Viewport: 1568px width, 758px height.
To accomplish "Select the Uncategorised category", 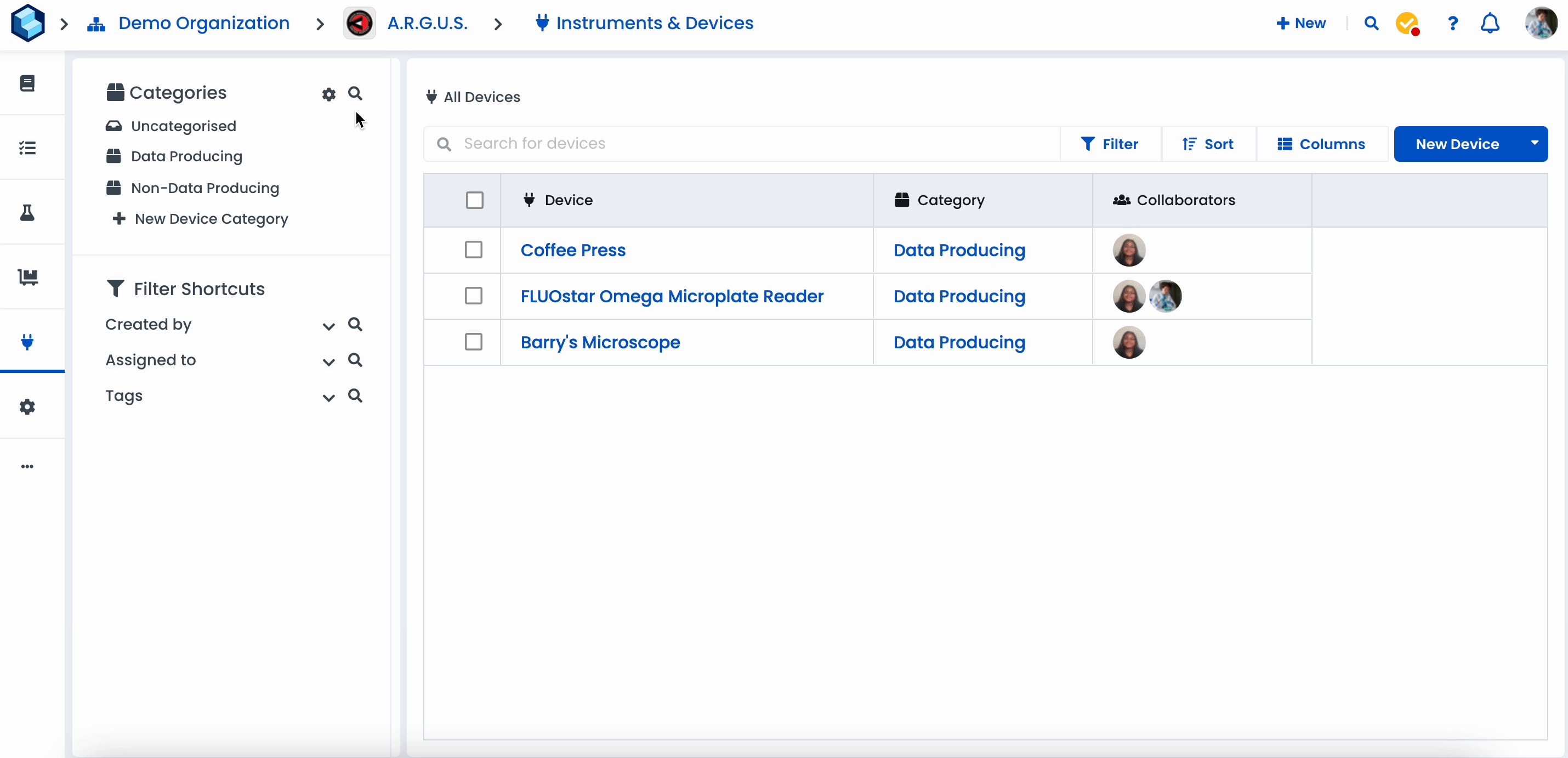I will [183, 126].
